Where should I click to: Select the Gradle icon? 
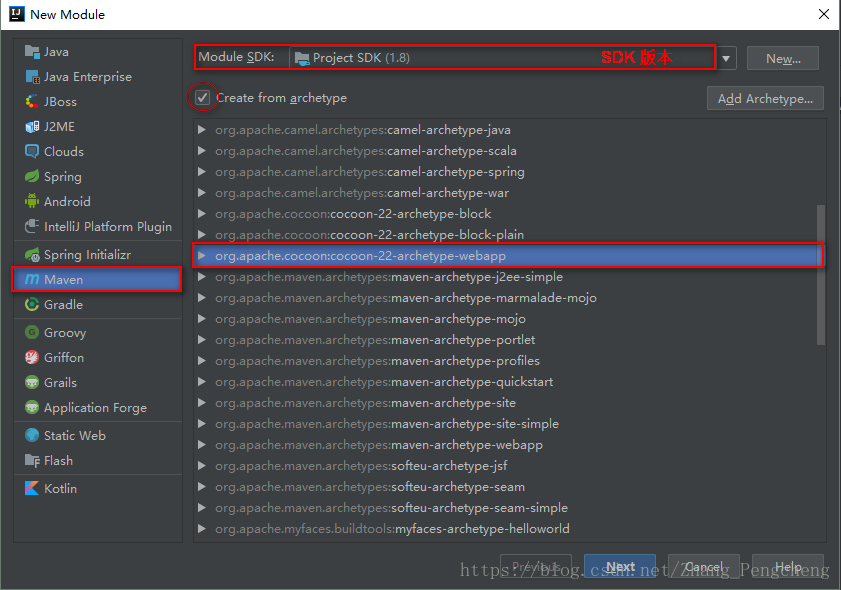(x=32, y=304)
